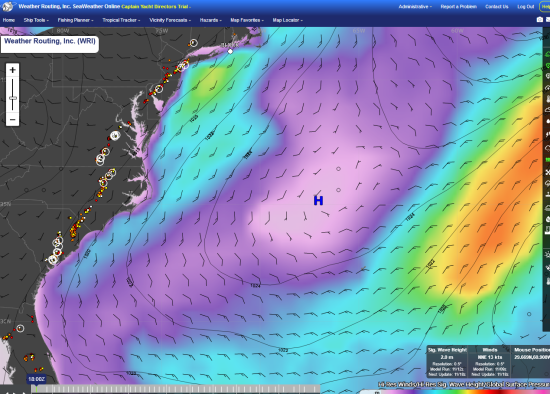Toggle the thermometer temperature layer icon
Screen dimensions: 550x394
coord(548,99)
